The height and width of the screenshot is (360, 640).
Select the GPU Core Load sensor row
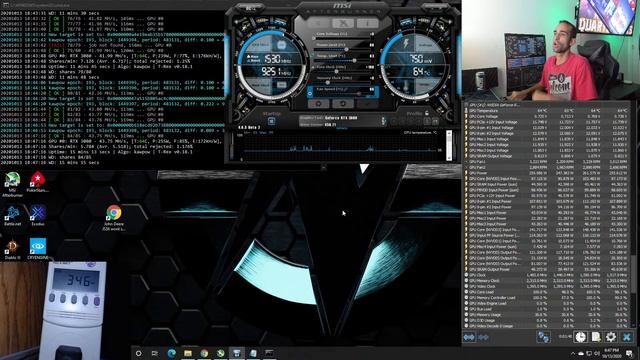click(x=547, y=292)
